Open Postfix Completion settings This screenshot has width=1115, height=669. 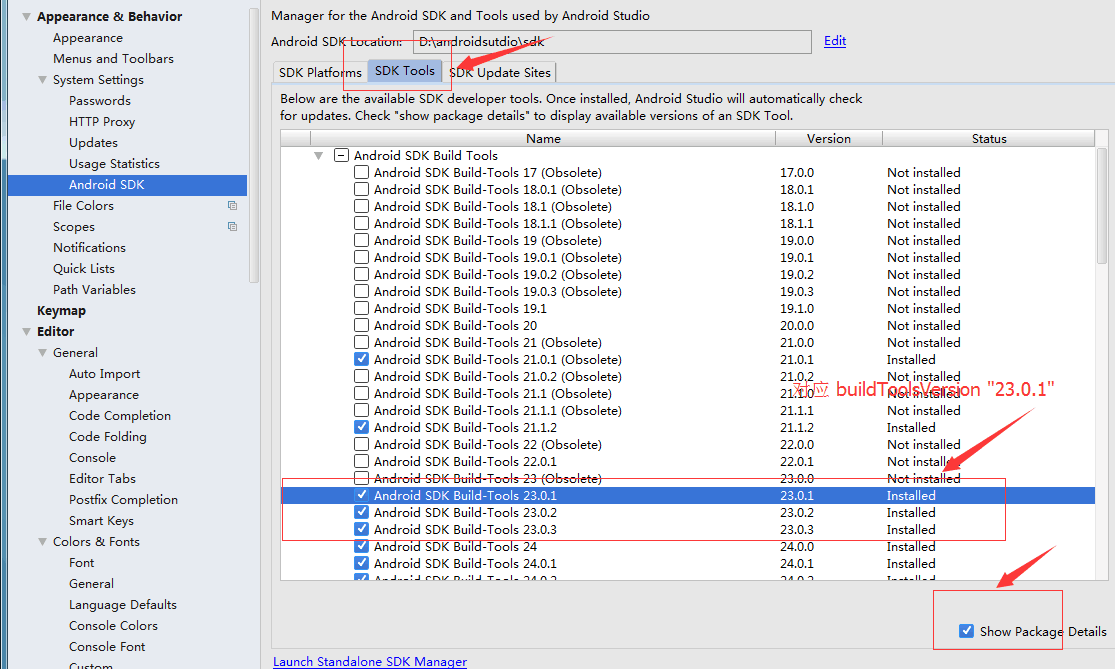[x=123, y=499]
